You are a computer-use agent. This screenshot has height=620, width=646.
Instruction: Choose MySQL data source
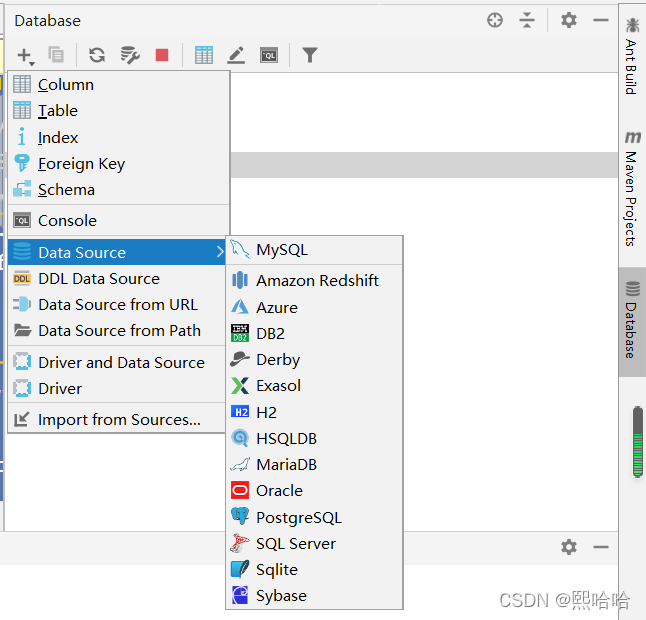314,250
